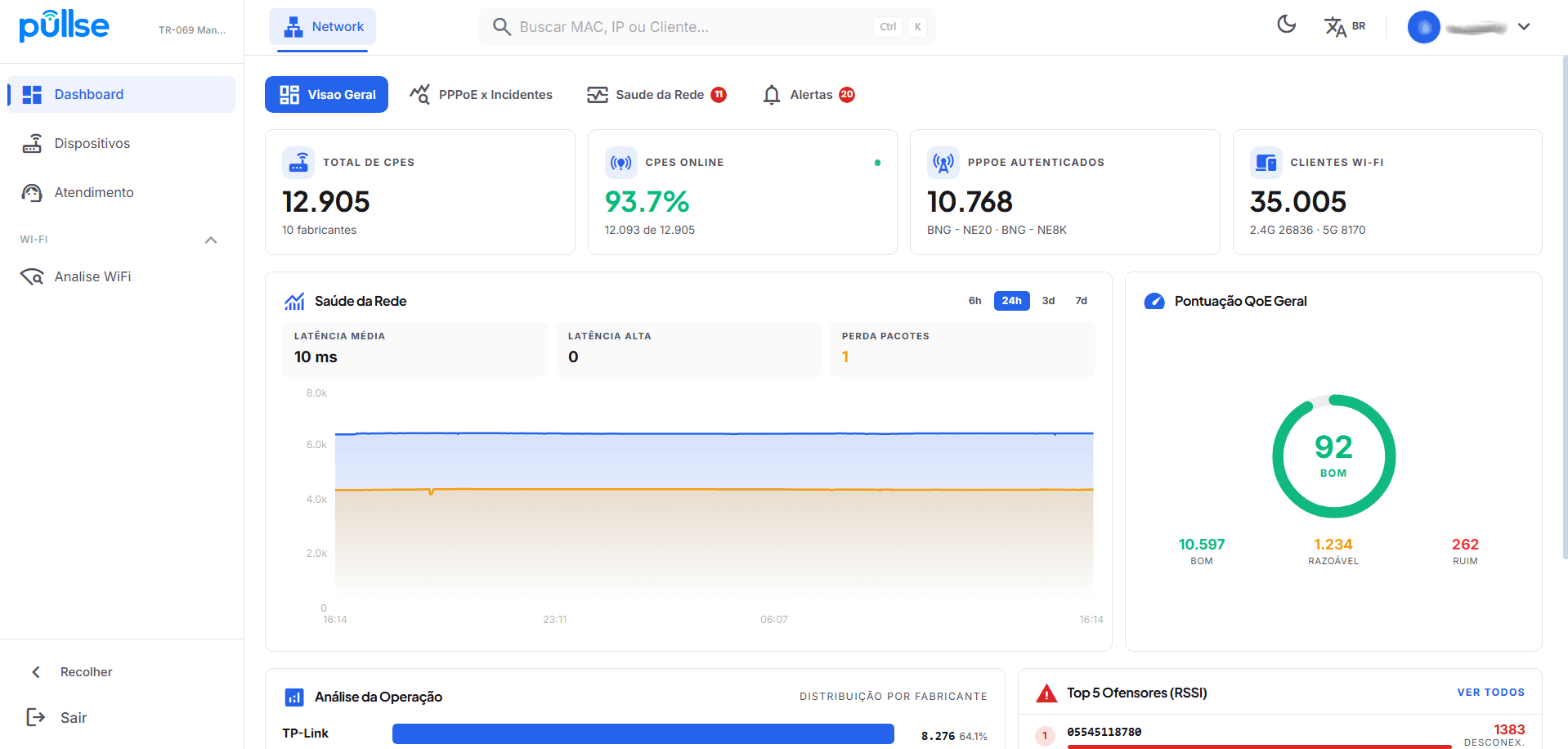Click the Sair logout arrow icon
This screenshot has width=1568, height=749.
pyautogui.click(x=36, y=717)
